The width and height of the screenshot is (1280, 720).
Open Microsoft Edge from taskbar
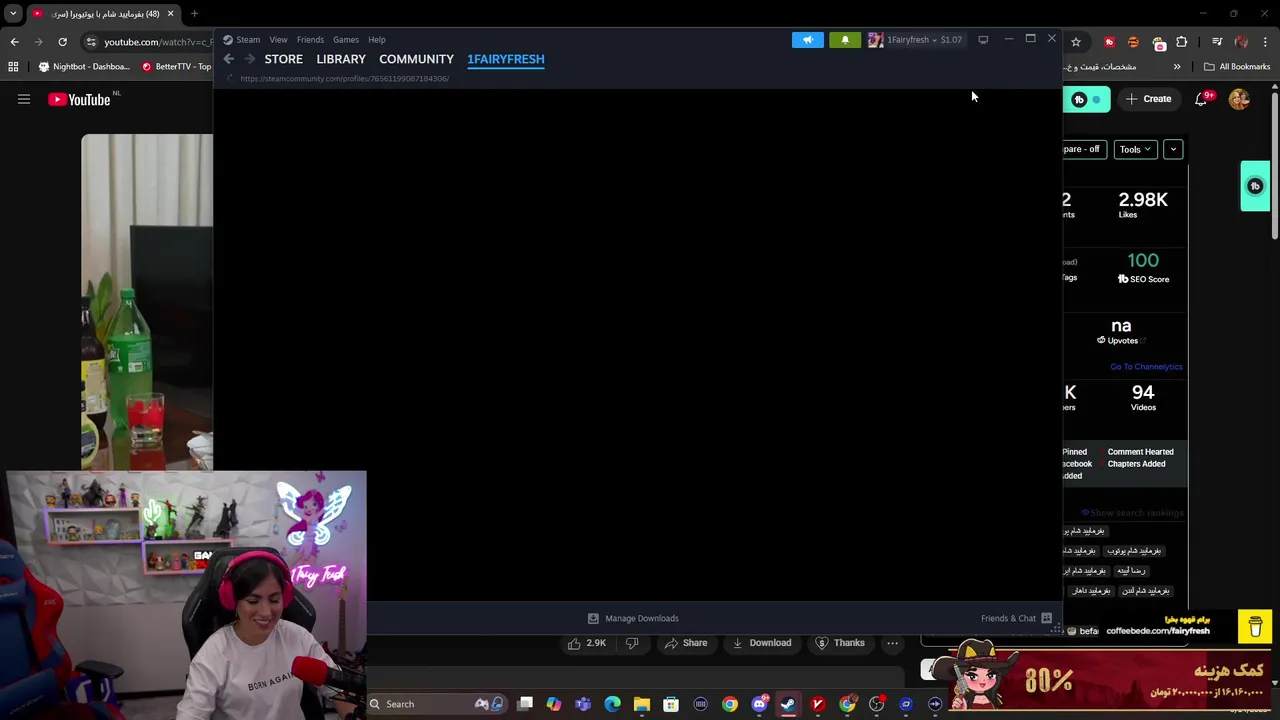click(613, 704)
